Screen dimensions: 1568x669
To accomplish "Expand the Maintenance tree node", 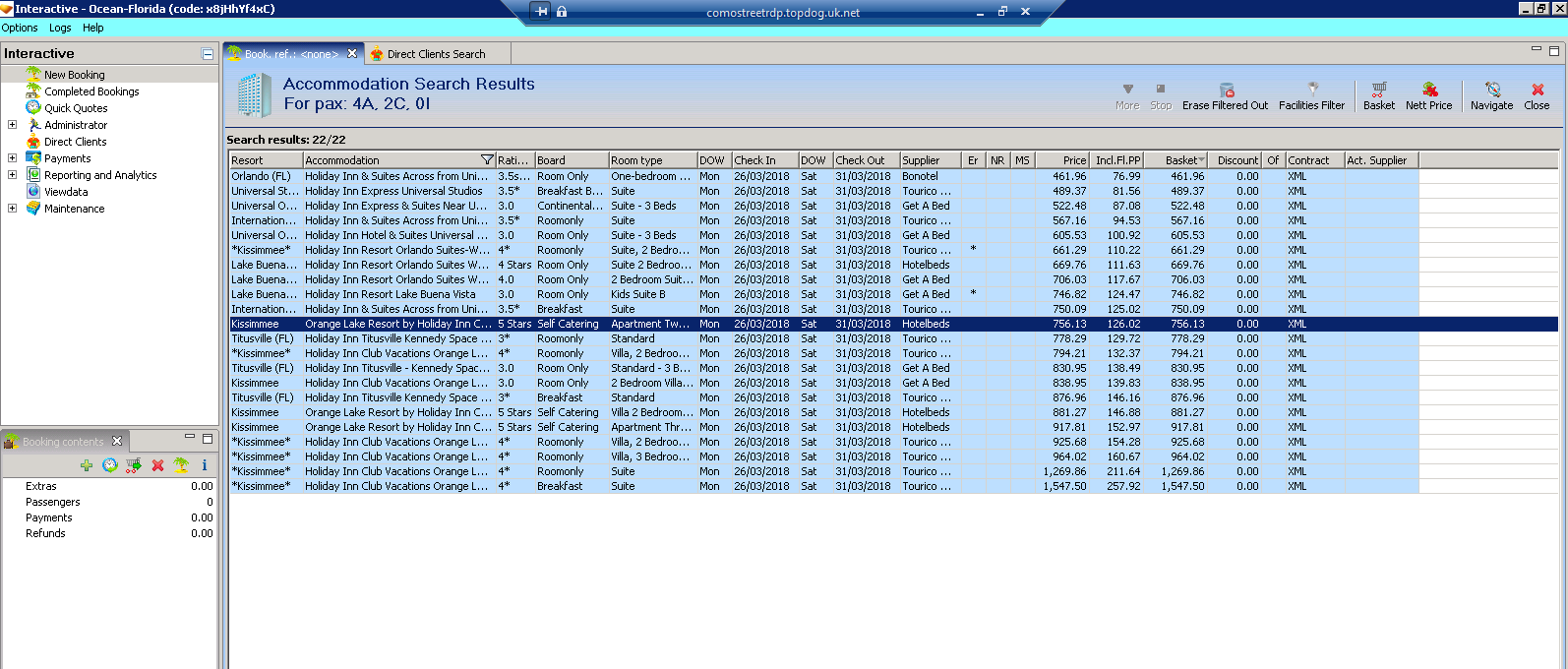I will pos(12,209).
